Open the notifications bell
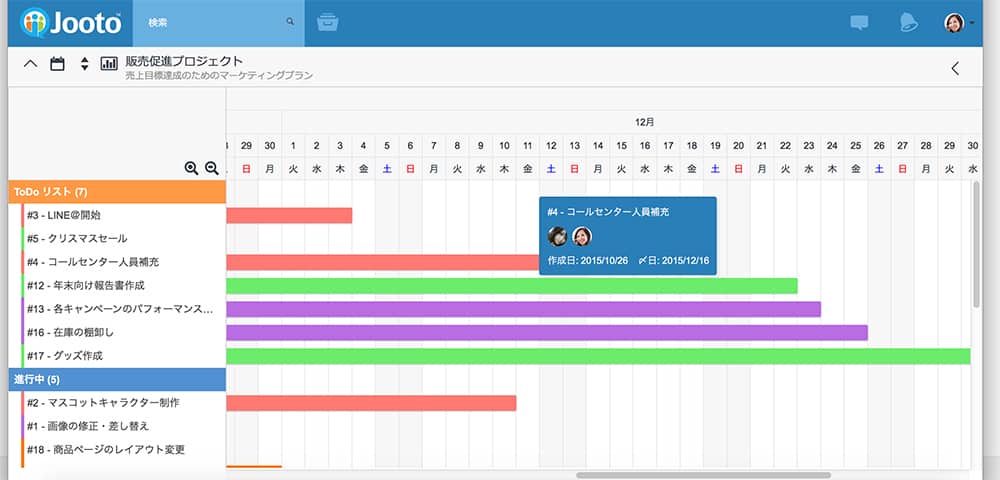Viewport: 1000px width, 480px height. point(908,23)
